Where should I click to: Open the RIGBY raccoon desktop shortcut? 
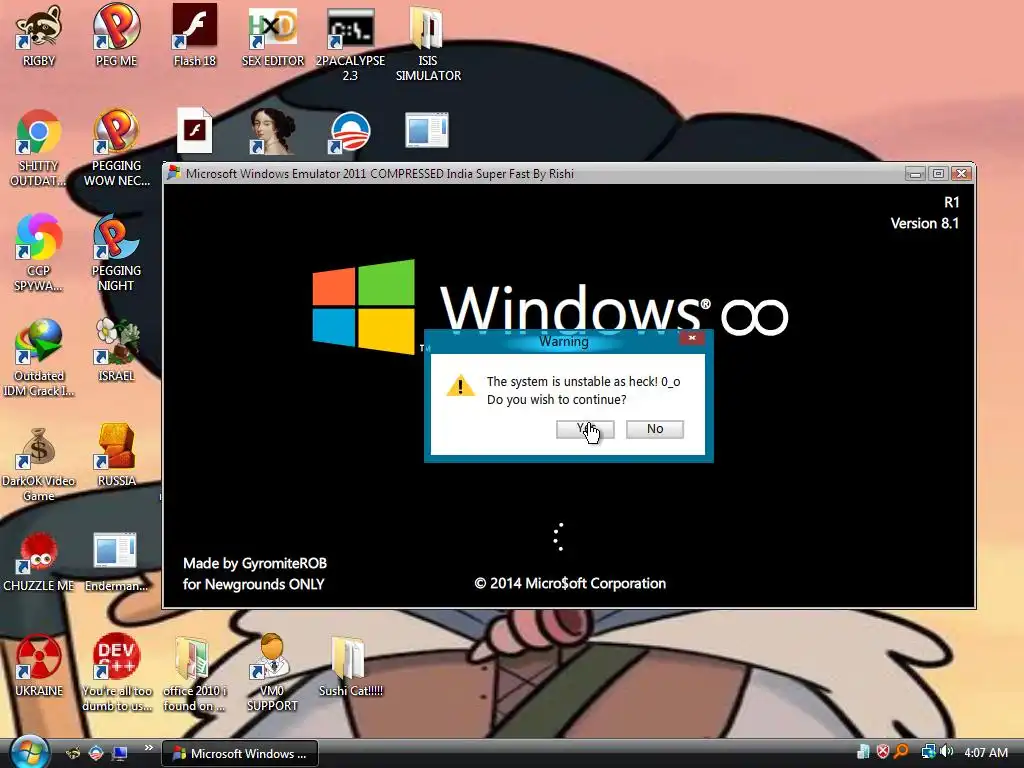[39, 37]
